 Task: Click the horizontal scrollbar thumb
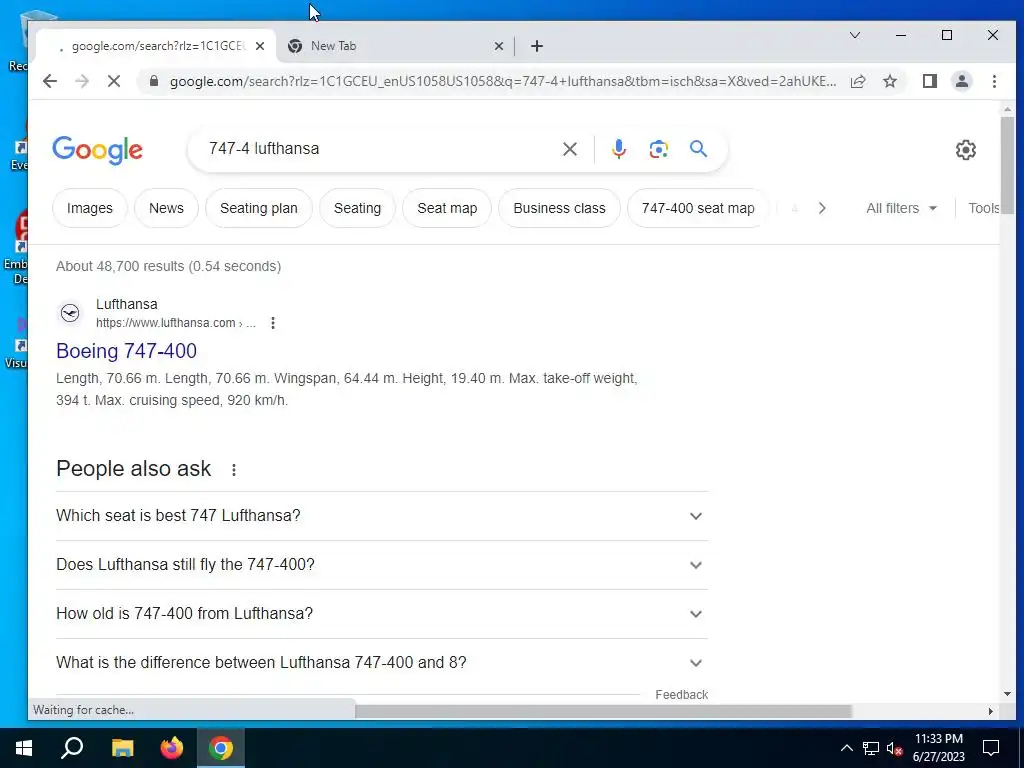[x=603, y=711]
